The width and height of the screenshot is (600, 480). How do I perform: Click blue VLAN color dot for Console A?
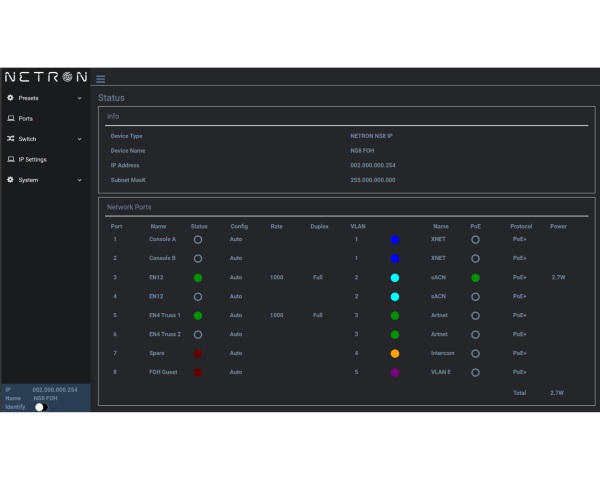pos(395,240)
